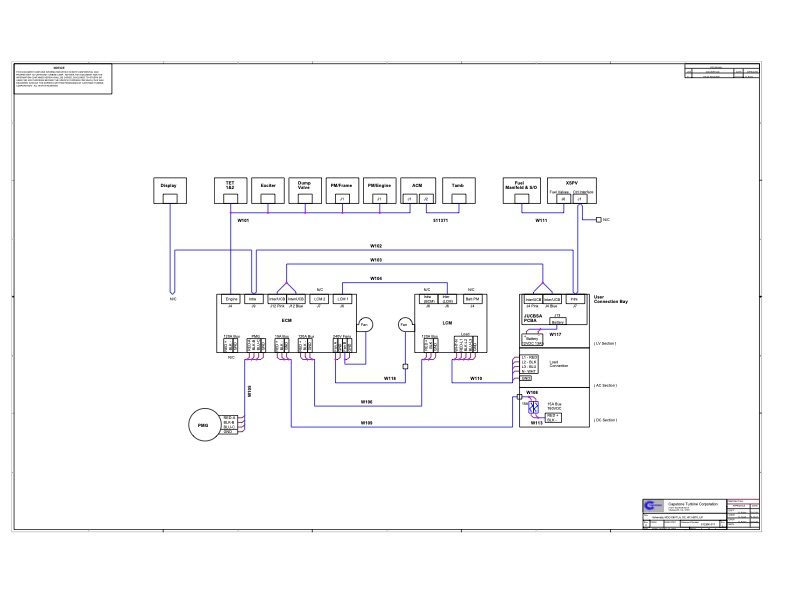
Task: Click the small square junction on W118 wire
Action: (405, 367)
